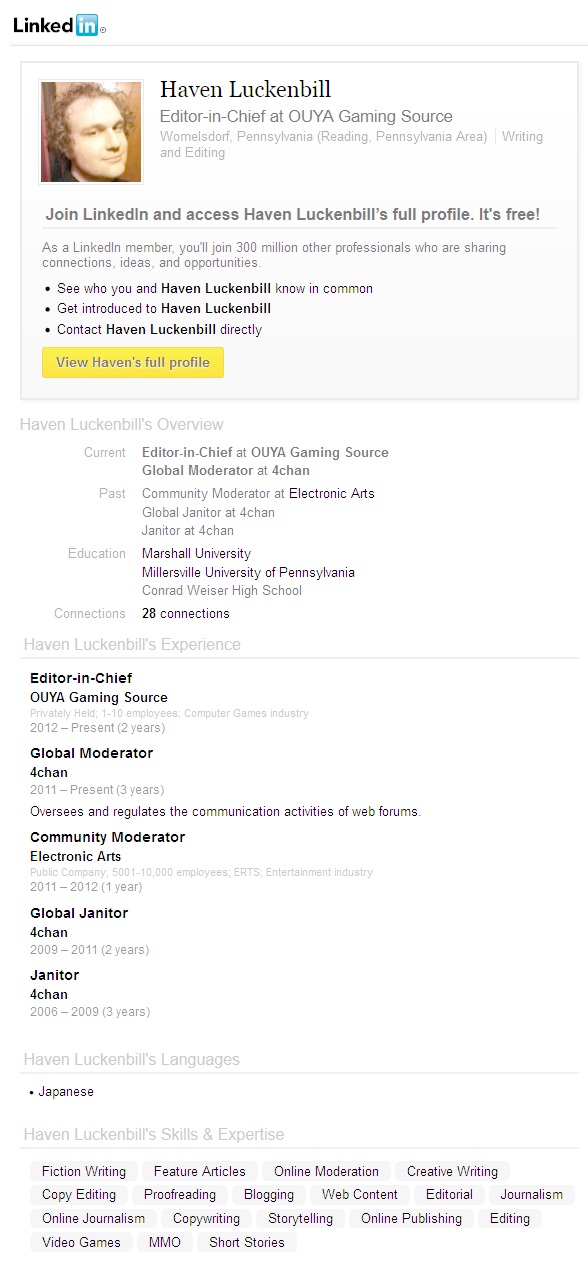Click the Creative Writing skill tag
Screen dimensions: 588x1267
(452, 1171)
